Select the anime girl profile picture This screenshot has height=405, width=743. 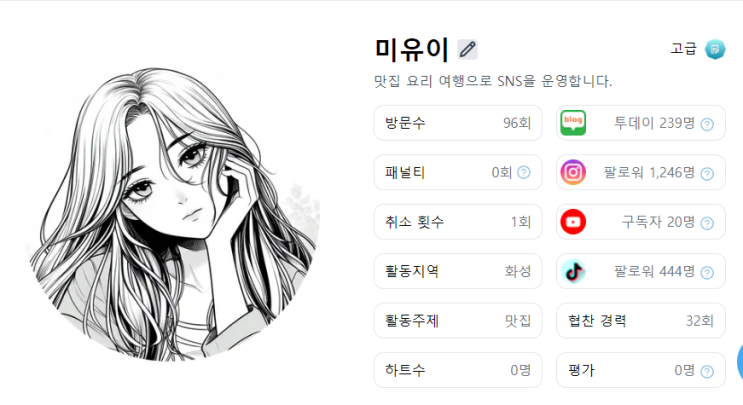point(172,214)
